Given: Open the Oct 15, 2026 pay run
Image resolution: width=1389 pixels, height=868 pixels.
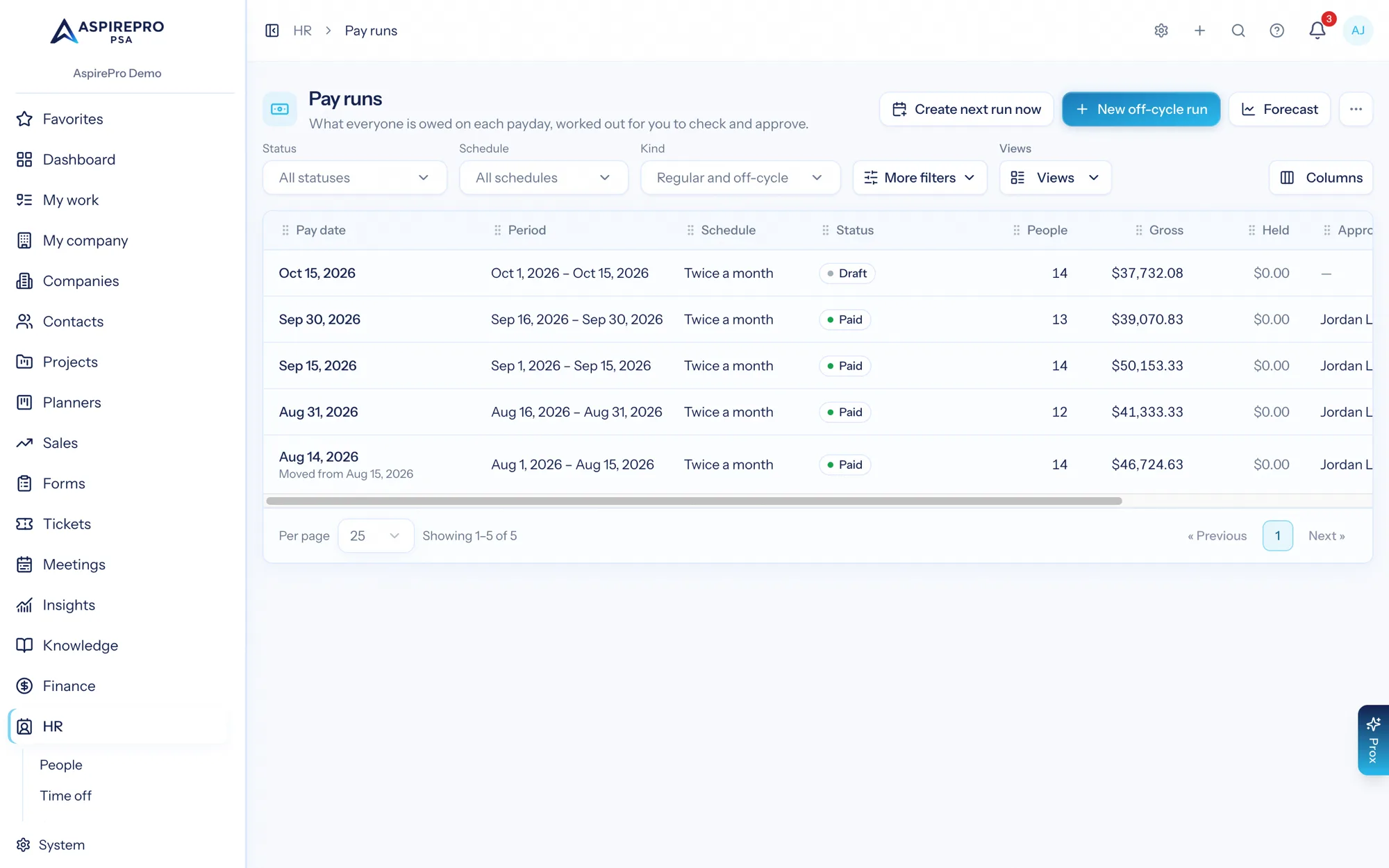Looking at the screenshot, I should pos(317,274).
